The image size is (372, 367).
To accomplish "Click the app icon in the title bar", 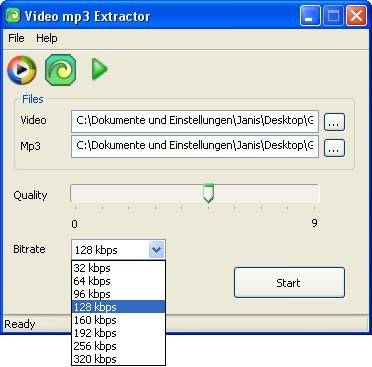I will click(13, 15).
